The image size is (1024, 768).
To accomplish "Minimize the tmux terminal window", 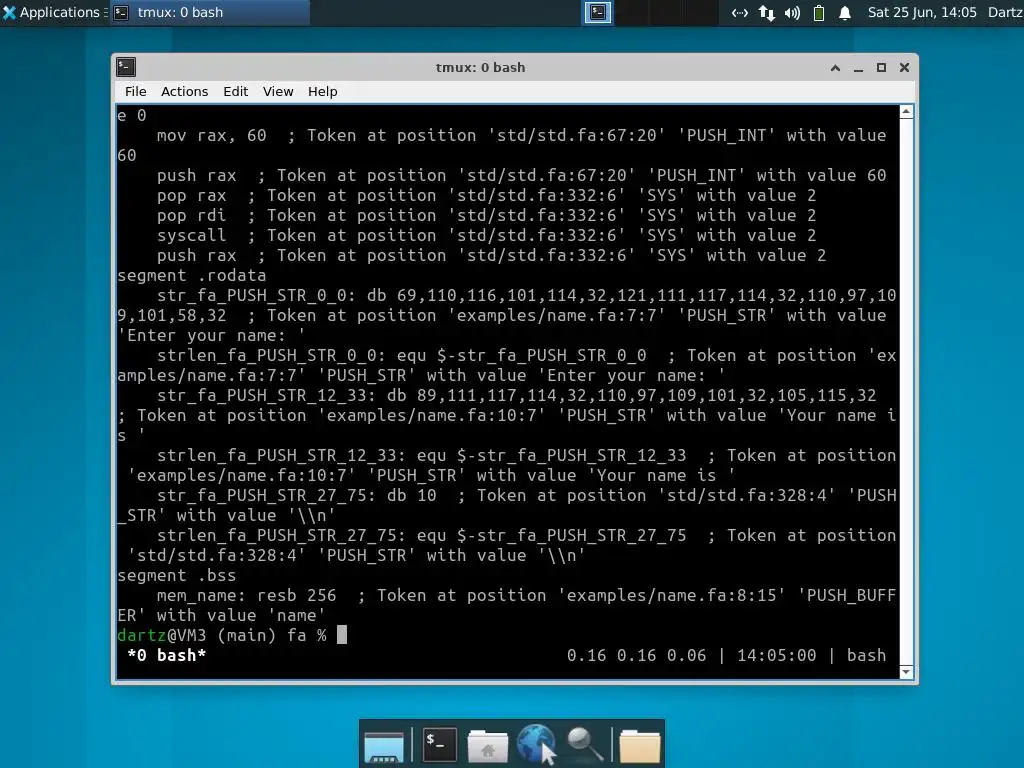I will (858, 68).
